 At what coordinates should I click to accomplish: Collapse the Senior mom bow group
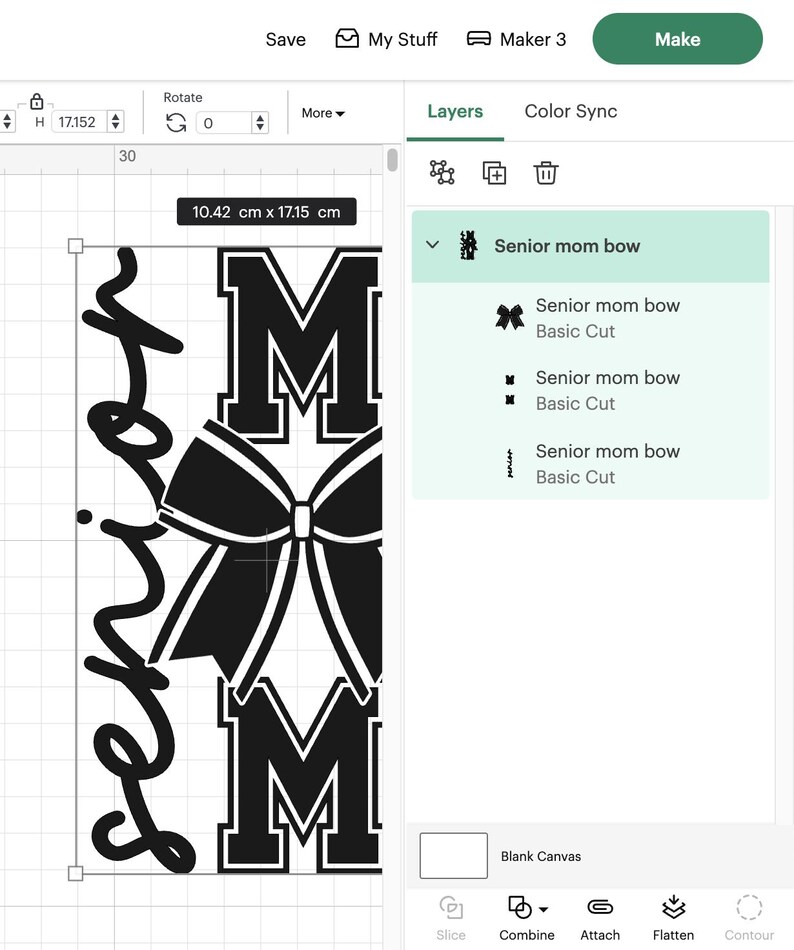pyautogui.click(x=432, y=245)
